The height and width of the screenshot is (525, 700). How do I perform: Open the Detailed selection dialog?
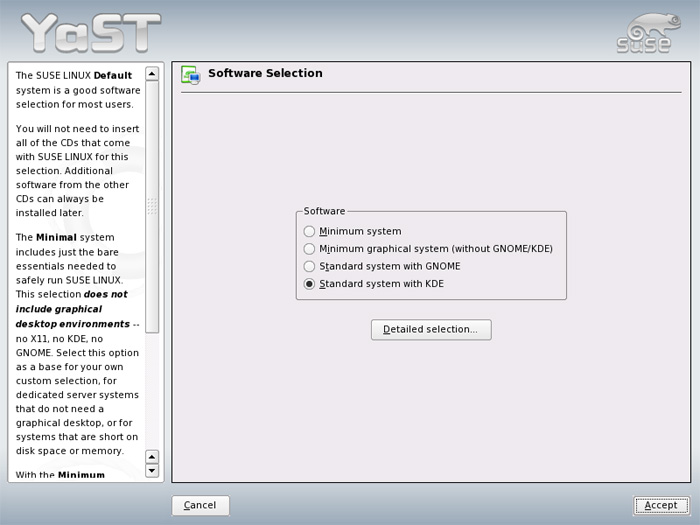click(431, 329)
